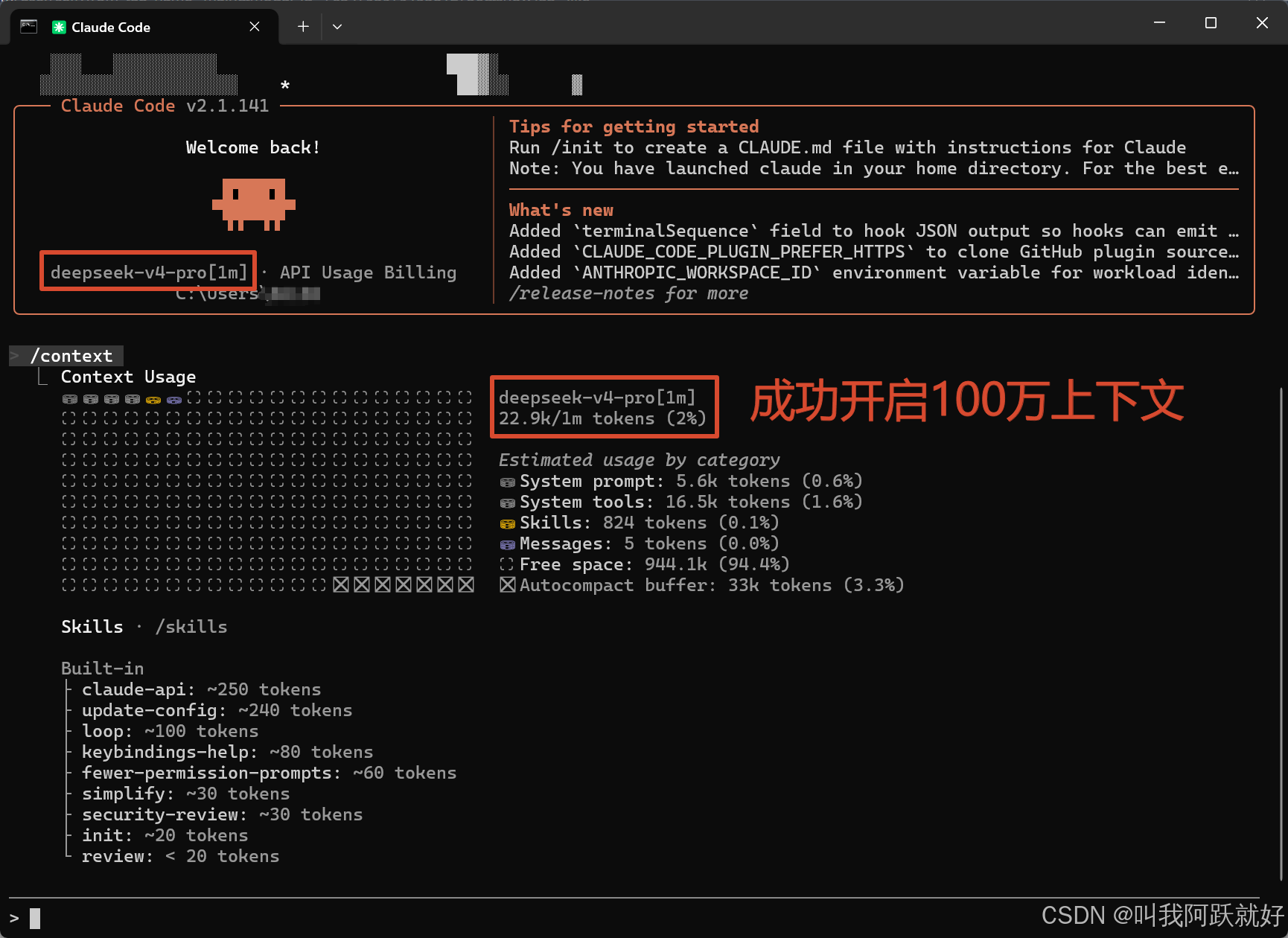The height and width of the screenshot is (938, 1288).
Task: Click the 'simplify: ~30 tokens' row
Action: pos(186,794)
